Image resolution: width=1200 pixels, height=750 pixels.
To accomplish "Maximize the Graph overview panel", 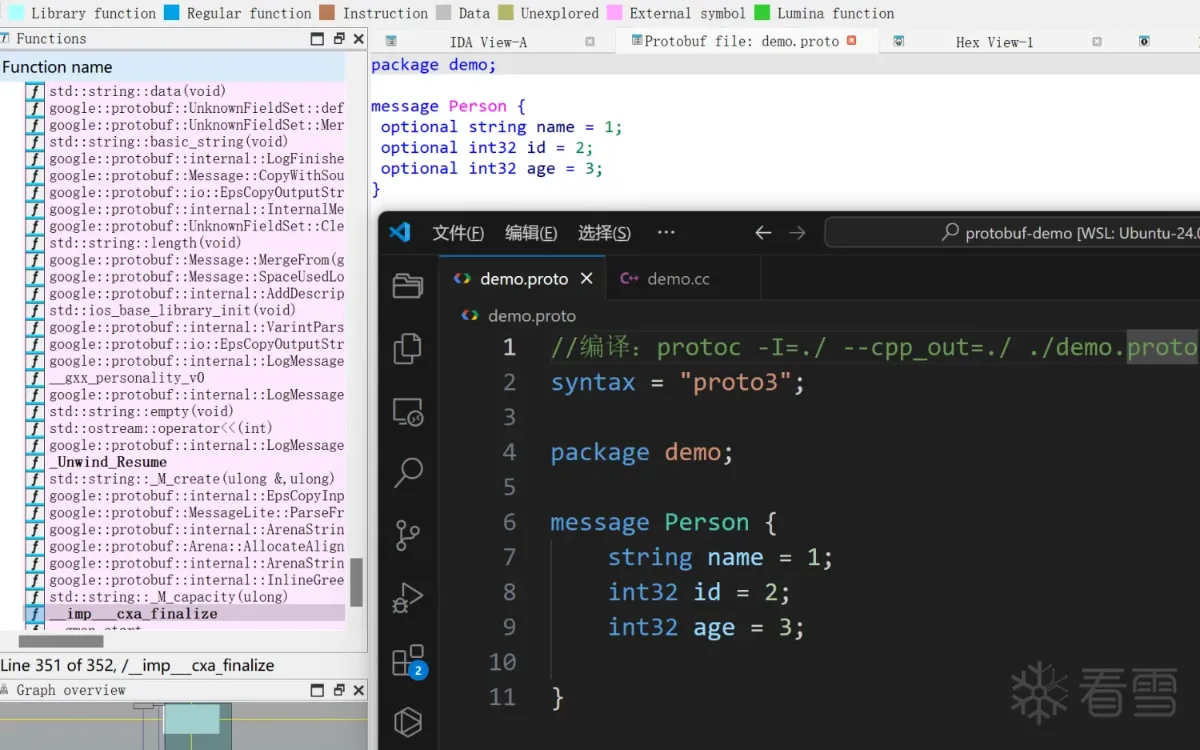I will (317, 690).
